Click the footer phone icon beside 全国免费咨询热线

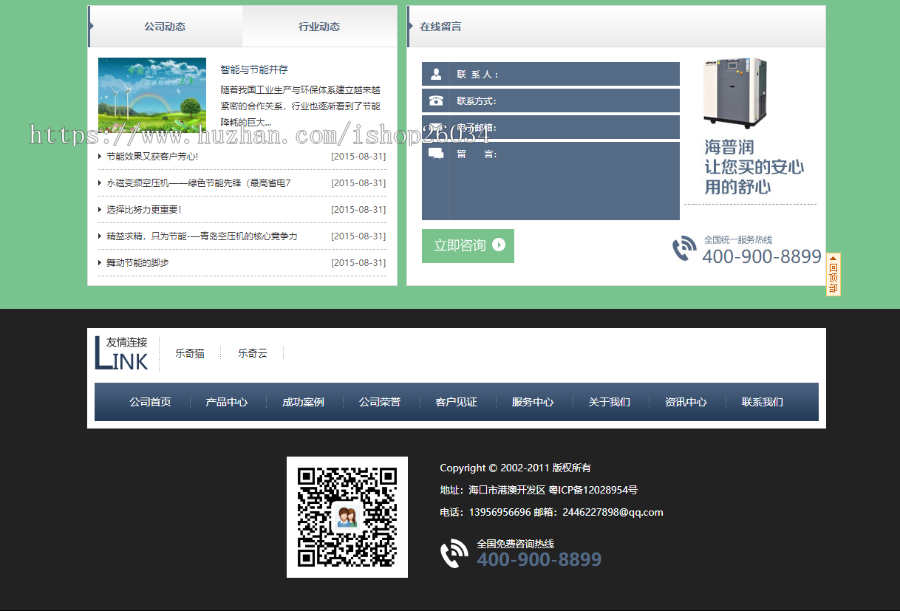tap(454, 554)
